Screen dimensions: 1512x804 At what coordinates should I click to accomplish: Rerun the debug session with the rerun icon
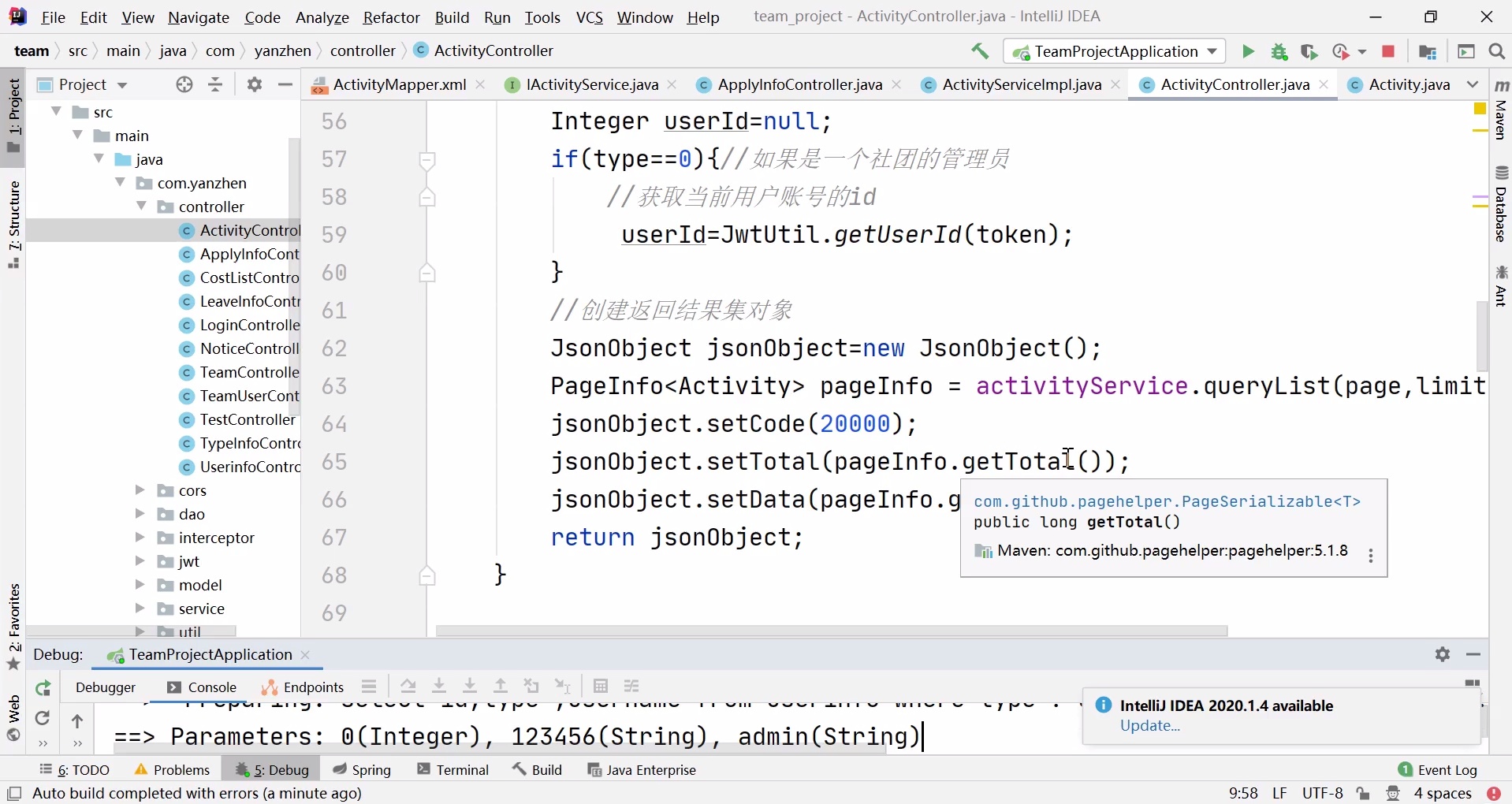pos(43,688)
